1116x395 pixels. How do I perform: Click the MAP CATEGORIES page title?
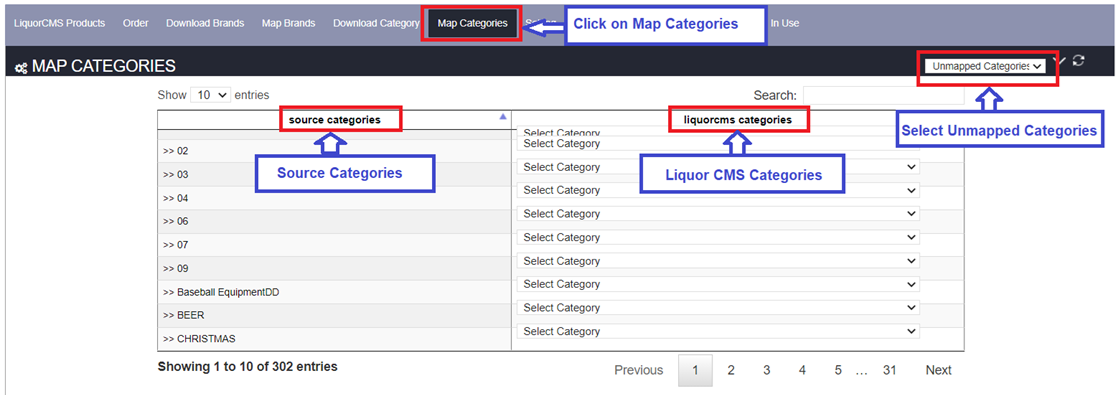pos(104,66)
